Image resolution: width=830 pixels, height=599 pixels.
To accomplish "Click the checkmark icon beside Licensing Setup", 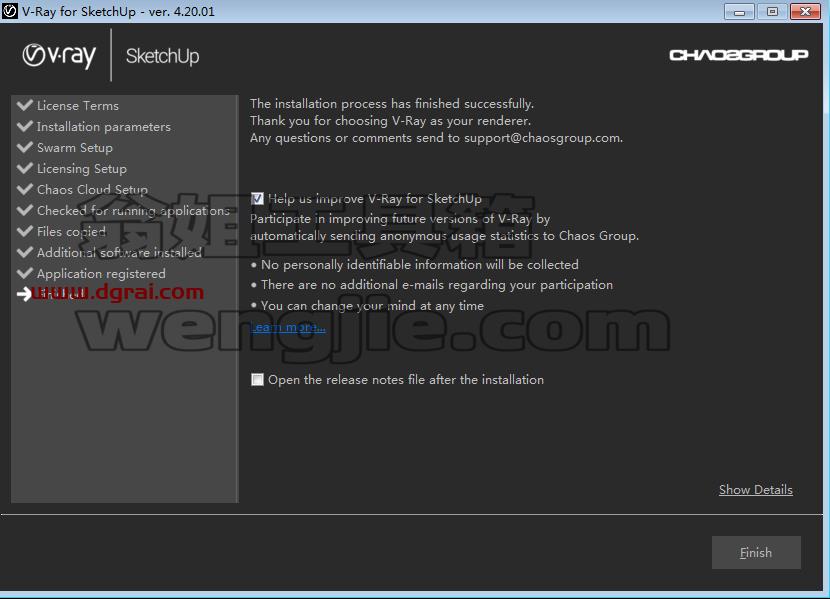I will (x=25, y=168).
